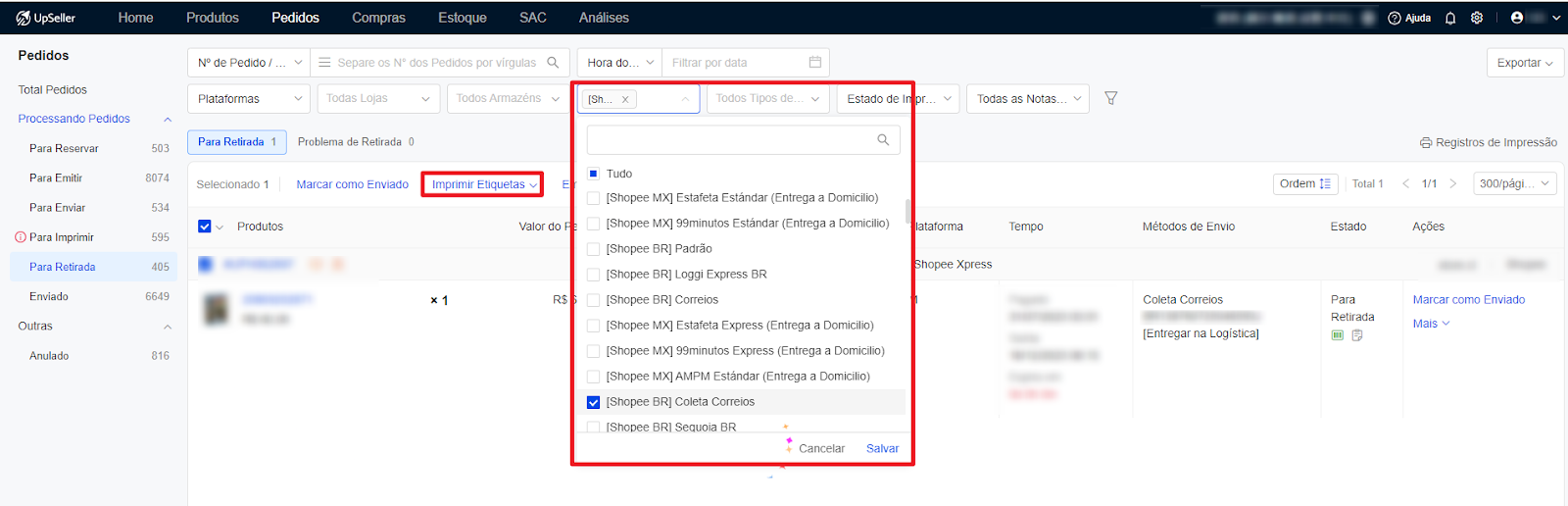The width and height of the screenshot is (1568, 506).
Task: Collapse the Processando Pedidos section
Action: click(167, 120)
